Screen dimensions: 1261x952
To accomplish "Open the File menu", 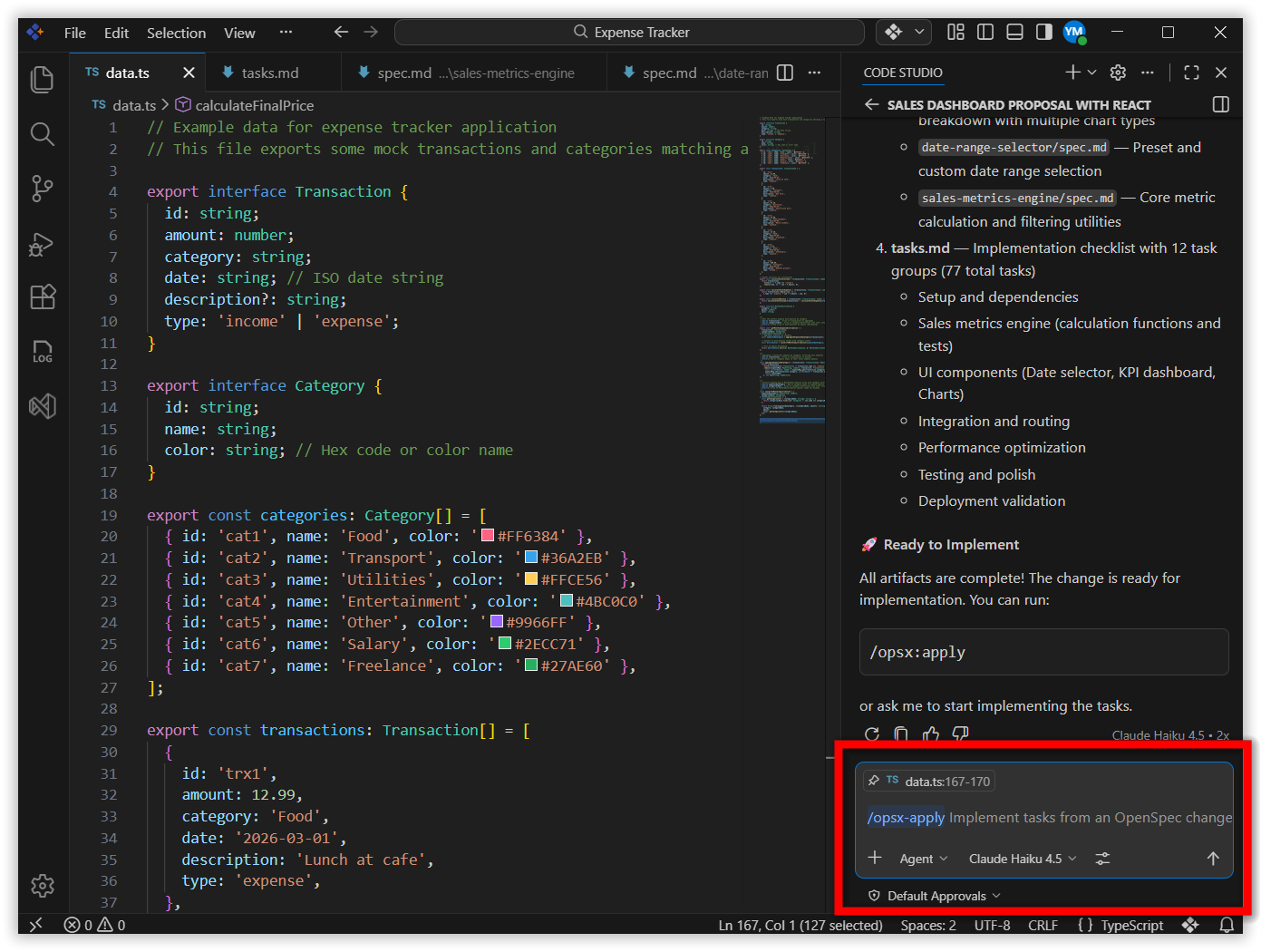I will pos(75,33).
